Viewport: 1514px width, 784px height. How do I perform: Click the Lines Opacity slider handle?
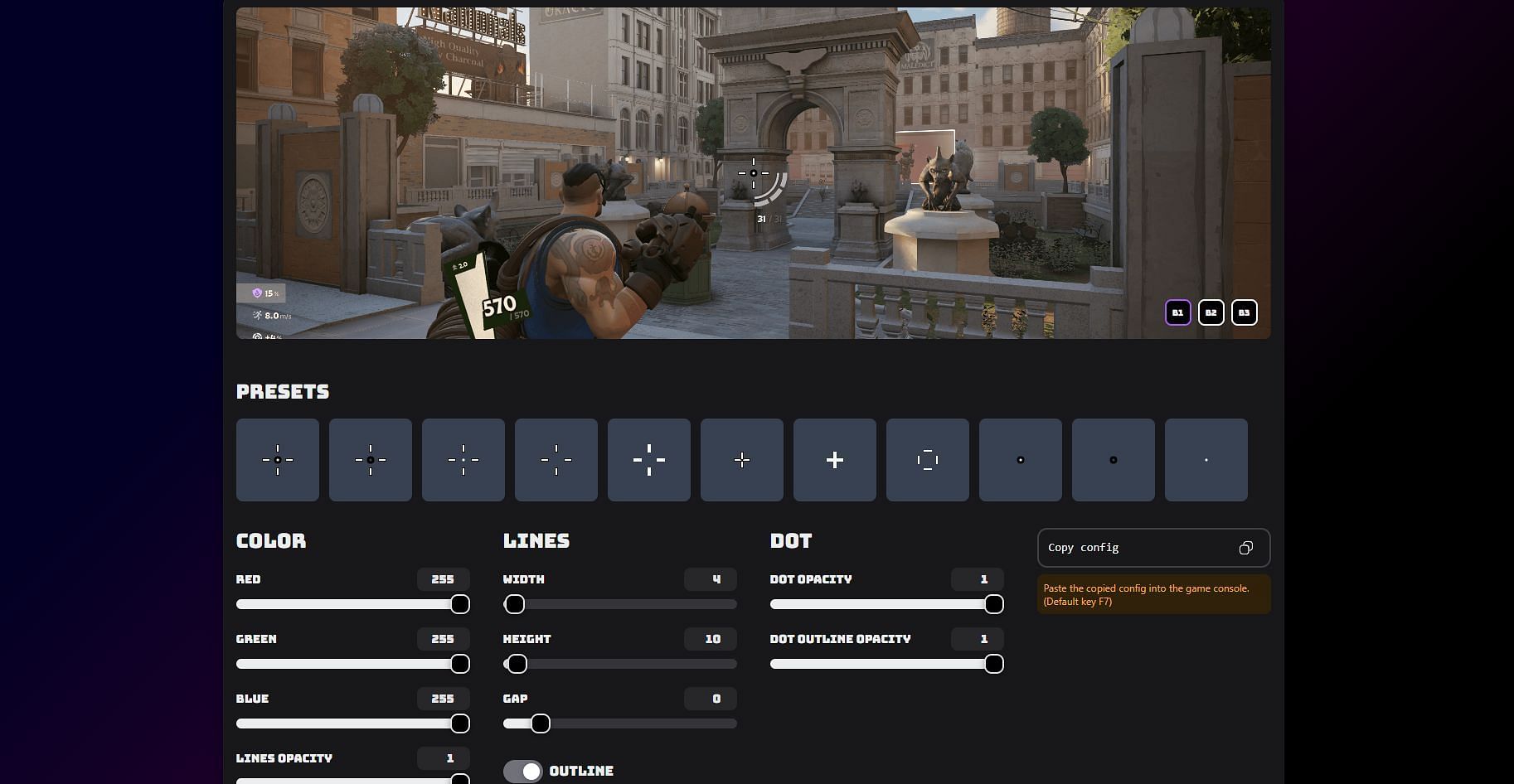[460, 779]
